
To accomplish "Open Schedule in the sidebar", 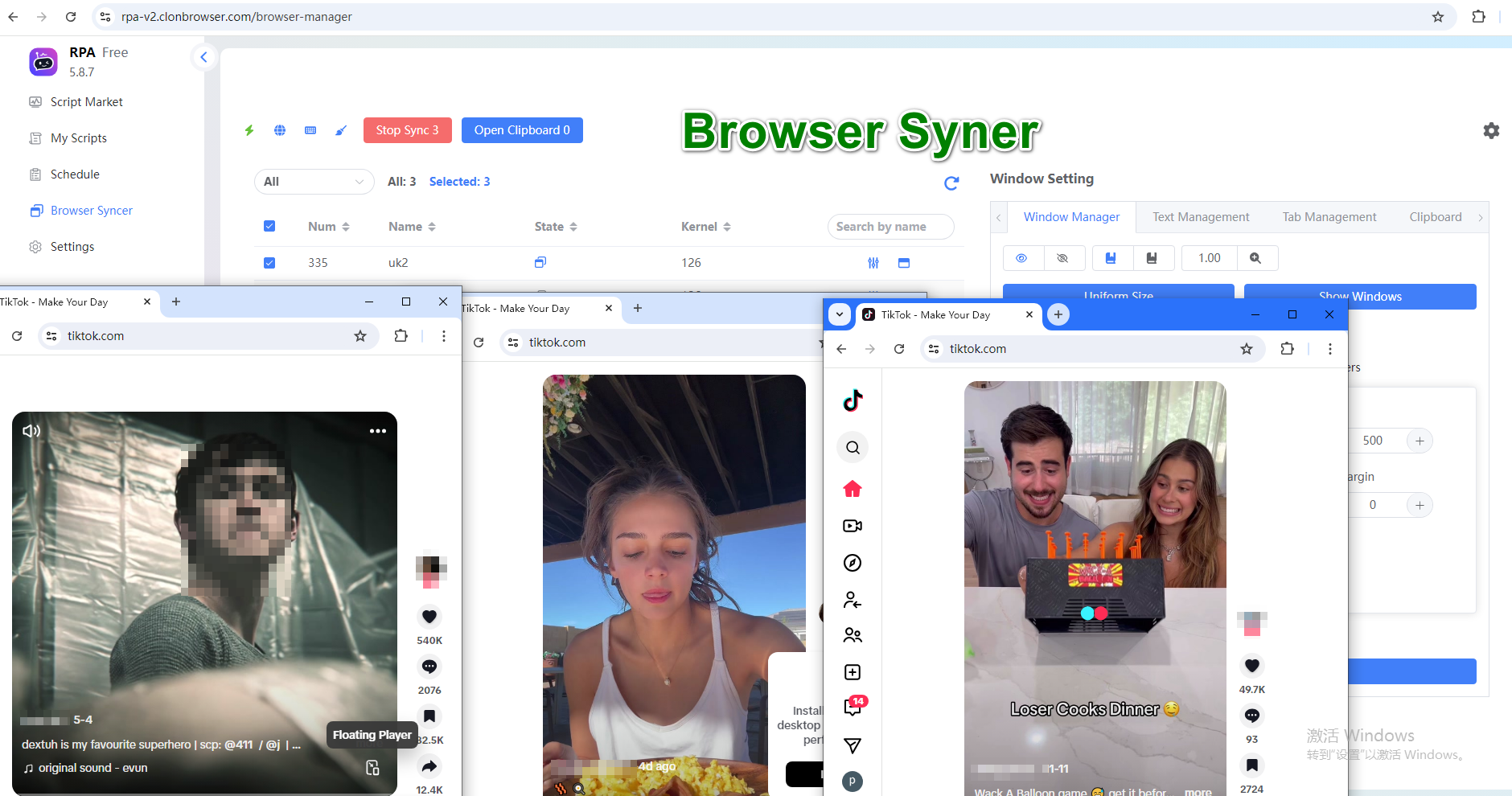I will (x=75, y=174).
